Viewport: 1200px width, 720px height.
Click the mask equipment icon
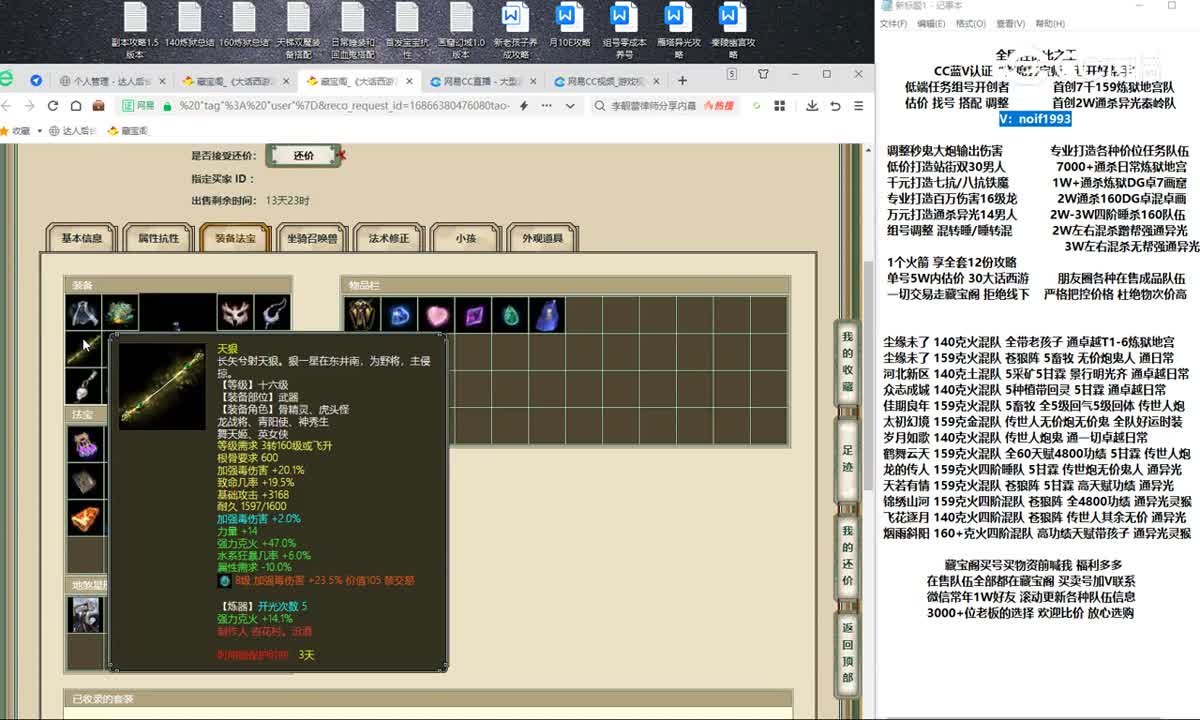point(234,314)
